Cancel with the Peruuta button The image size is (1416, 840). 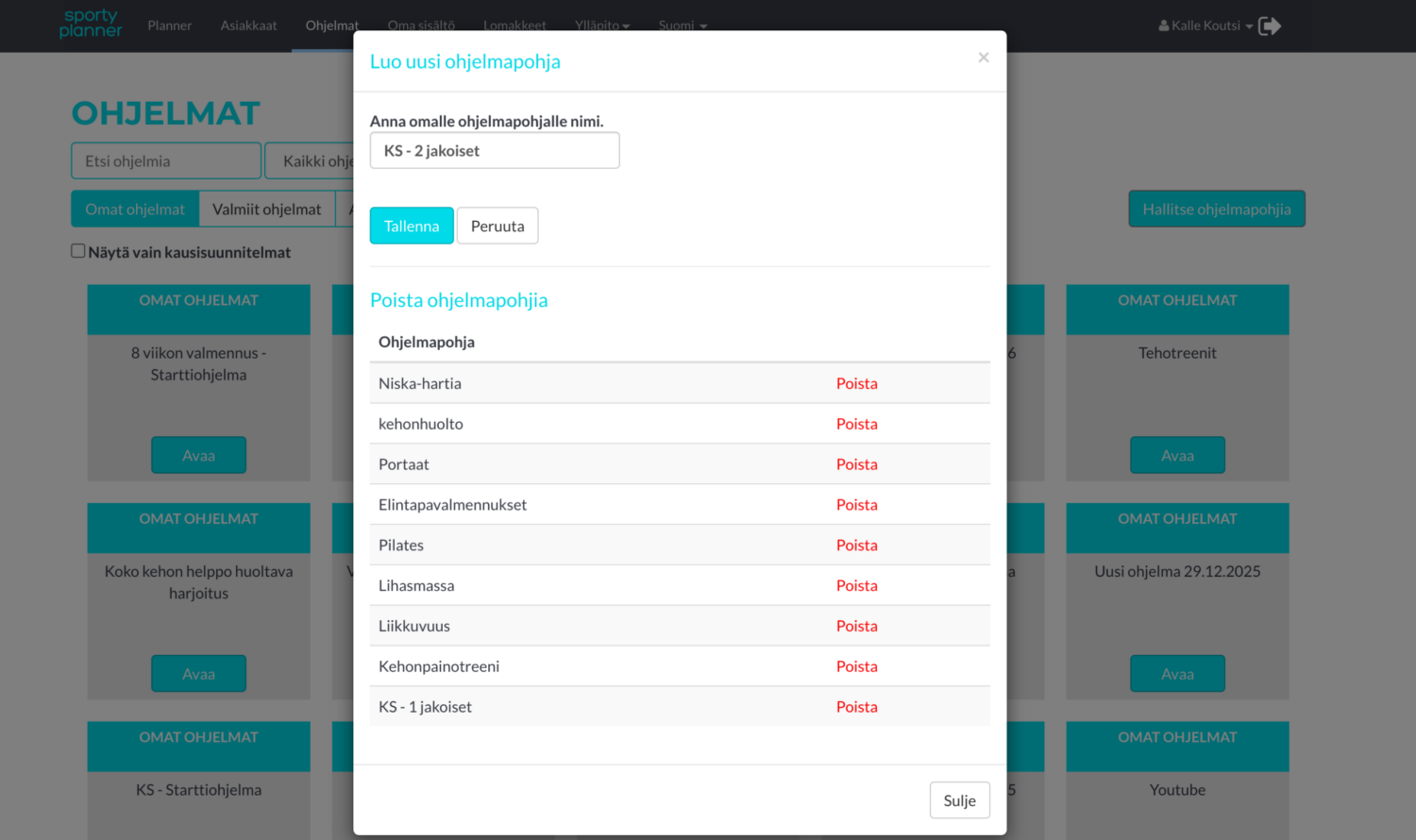(x=497, y=226)
